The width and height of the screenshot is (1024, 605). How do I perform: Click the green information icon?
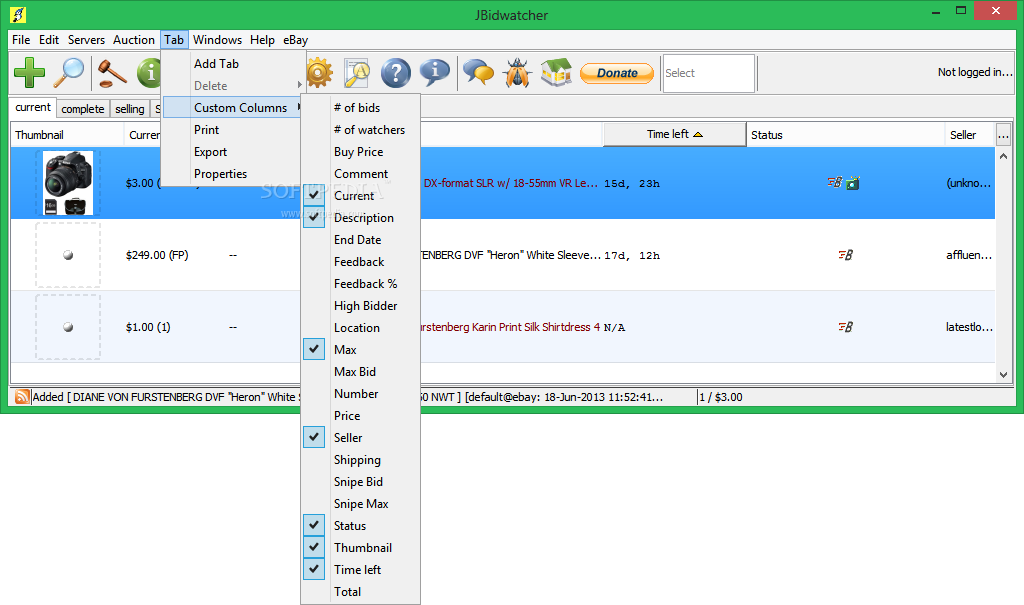pyautogui.click(x=150, y=73)
